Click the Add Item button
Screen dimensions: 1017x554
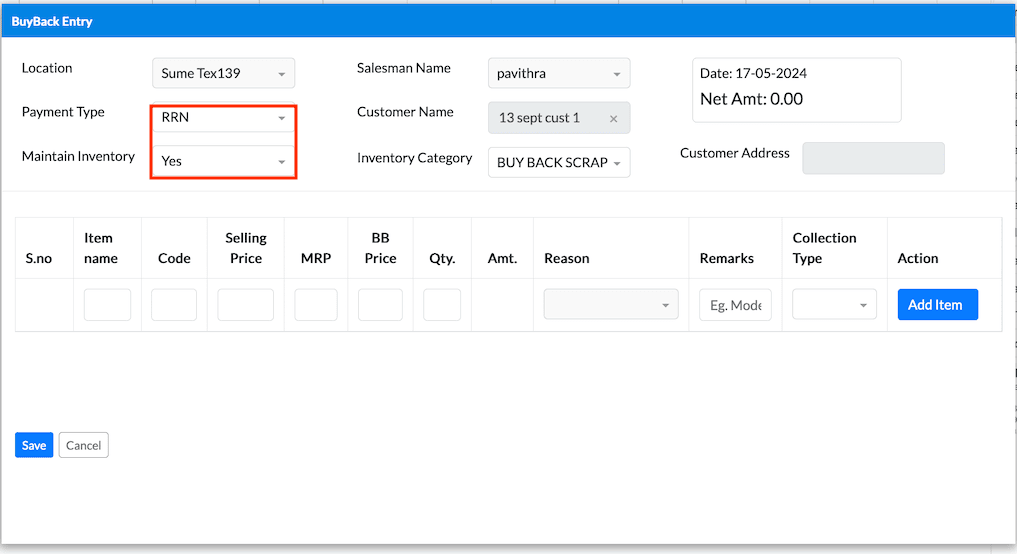tap(937, 305)
